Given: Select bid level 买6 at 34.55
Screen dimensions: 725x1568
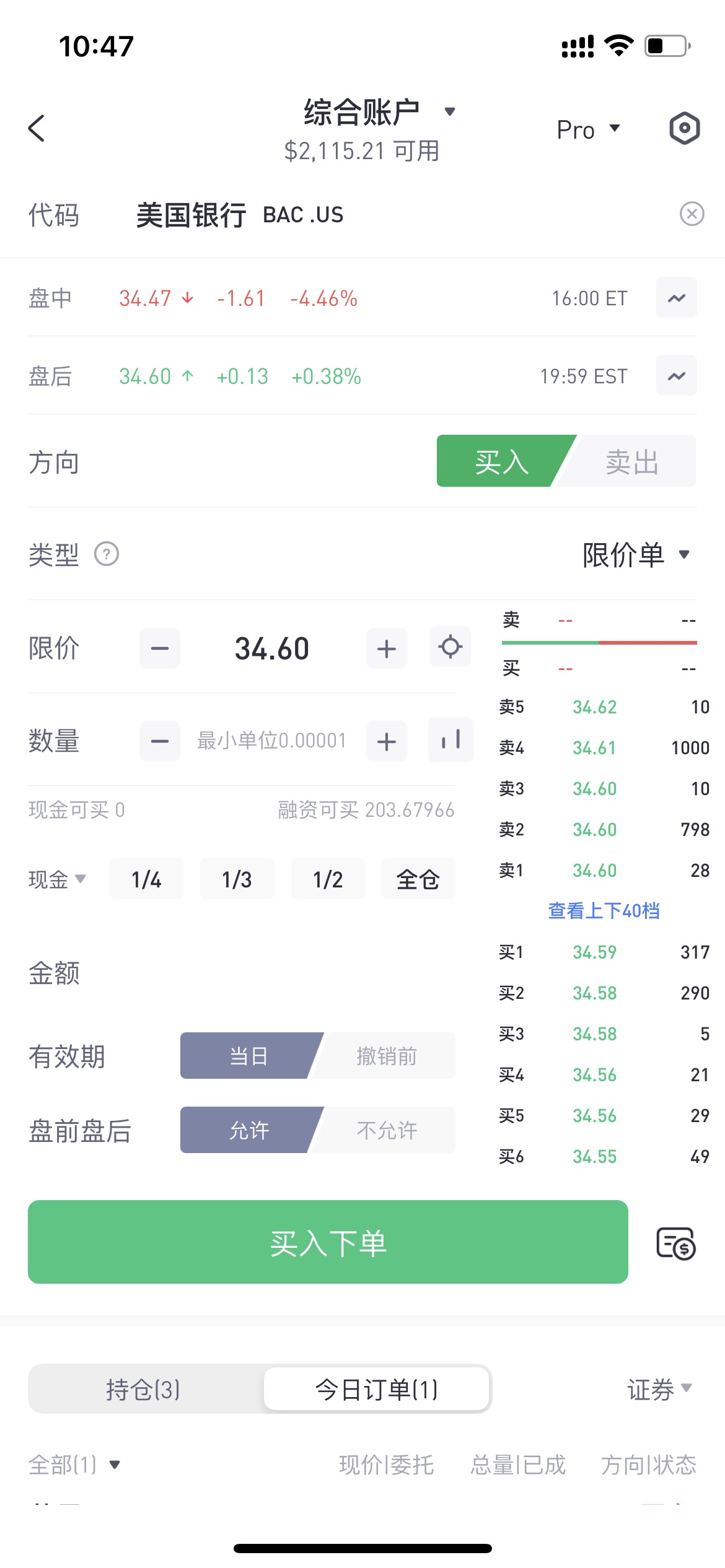Looking at the screenshot, I should point(604,1156).
